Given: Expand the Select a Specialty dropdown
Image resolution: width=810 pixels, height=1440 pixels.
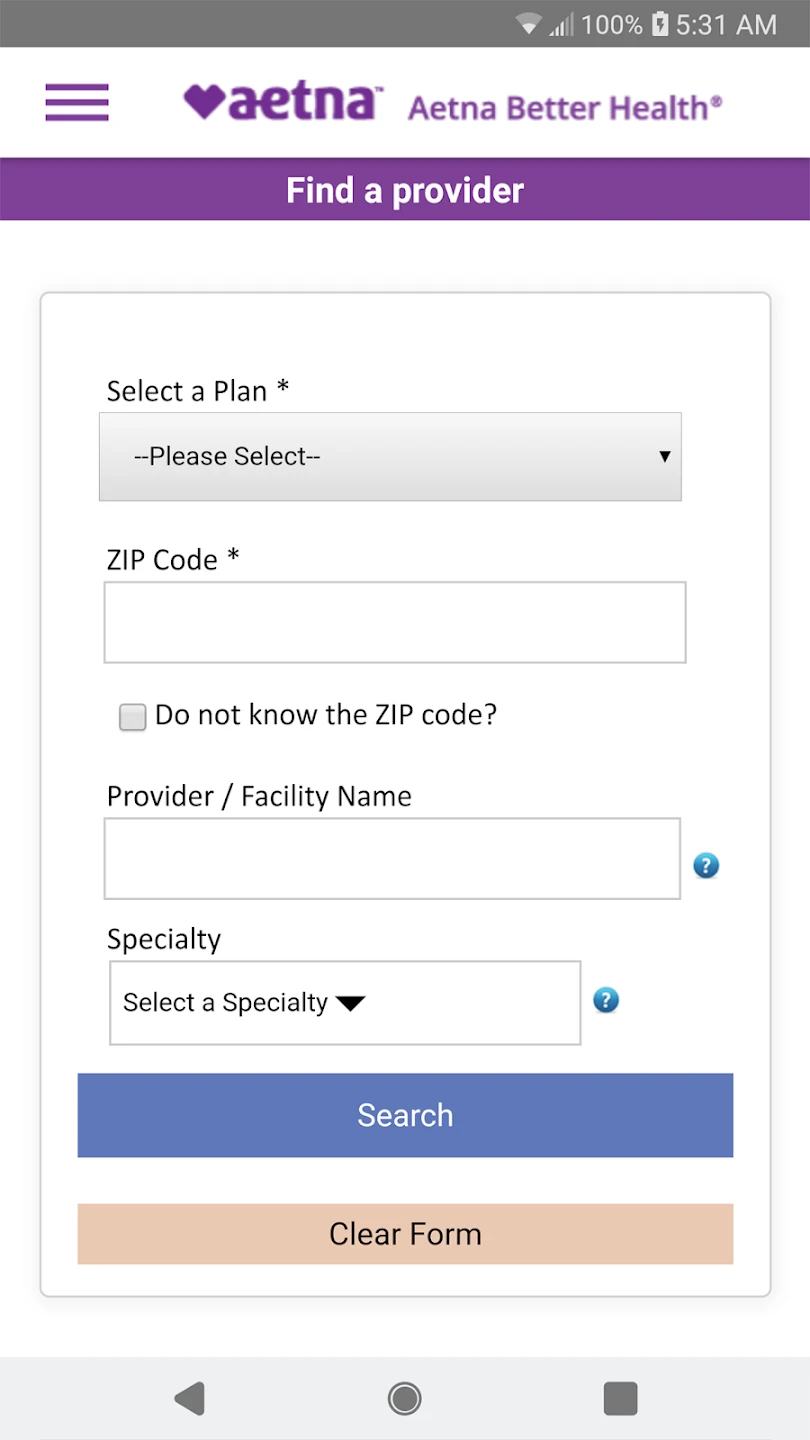Looking at the screenshot, I should (344, 1003).
